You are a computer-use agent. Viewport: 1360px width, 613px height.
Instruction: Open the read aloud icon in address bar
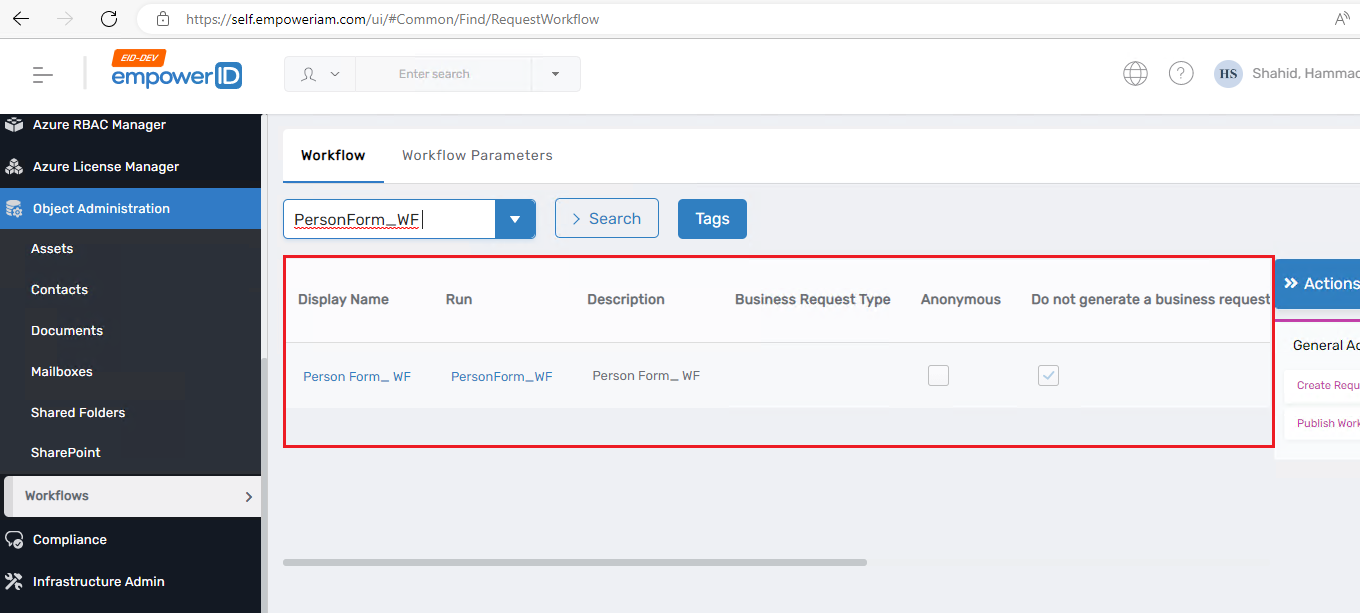tap(1342, 19)
